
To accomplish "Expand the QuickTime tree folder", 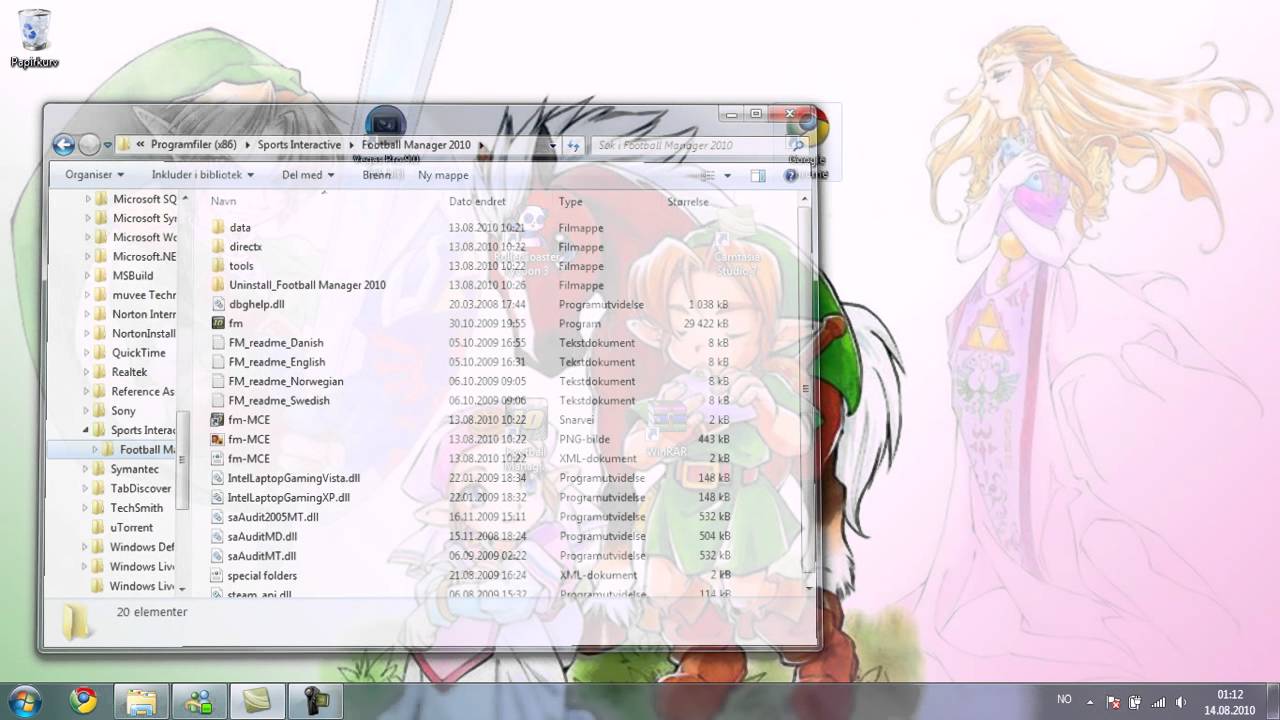I will point(88,353).
